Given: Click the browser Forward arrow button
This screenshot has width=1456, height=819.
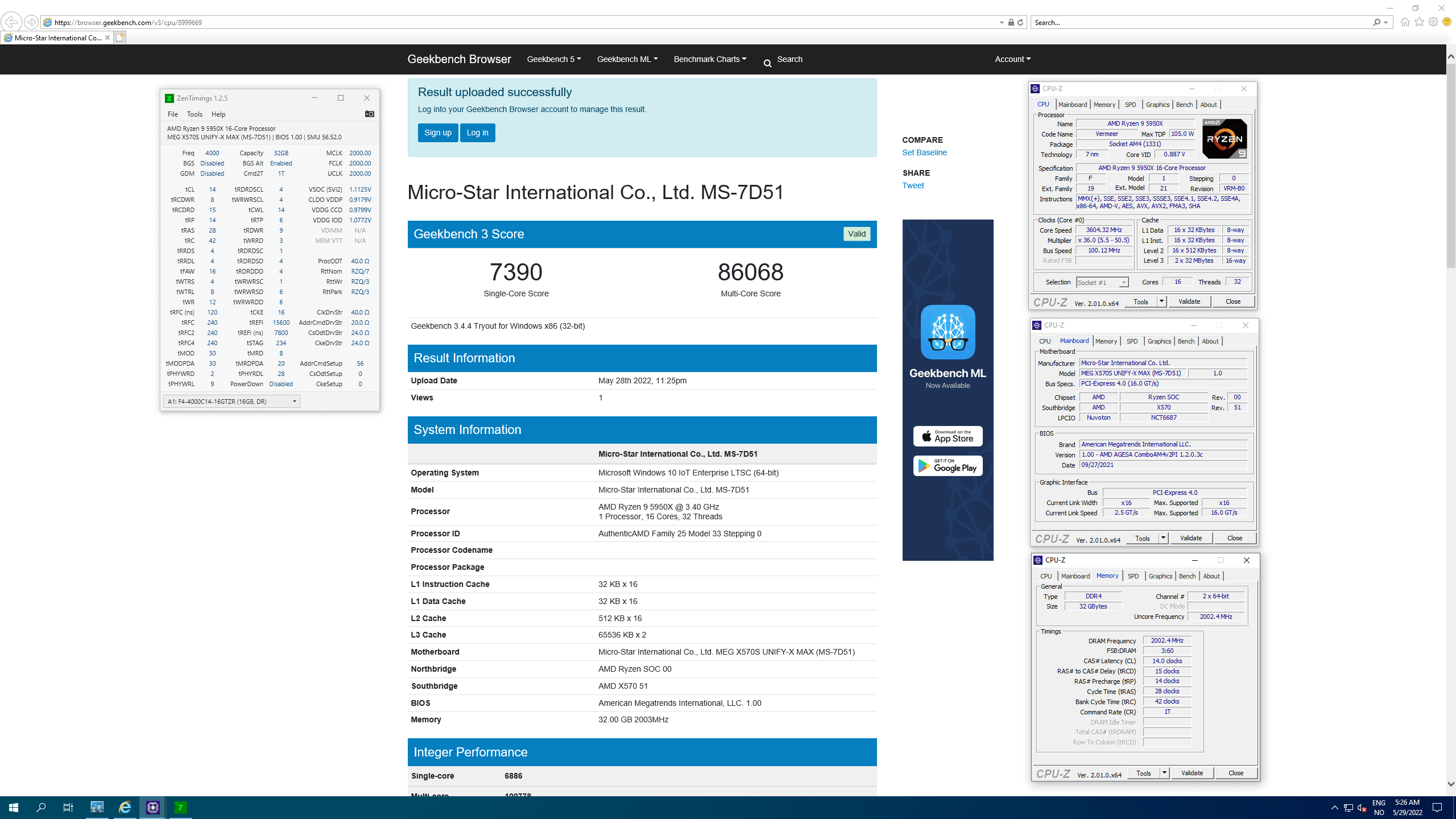Looking at the screenshot, I should (x=31, y=22).
